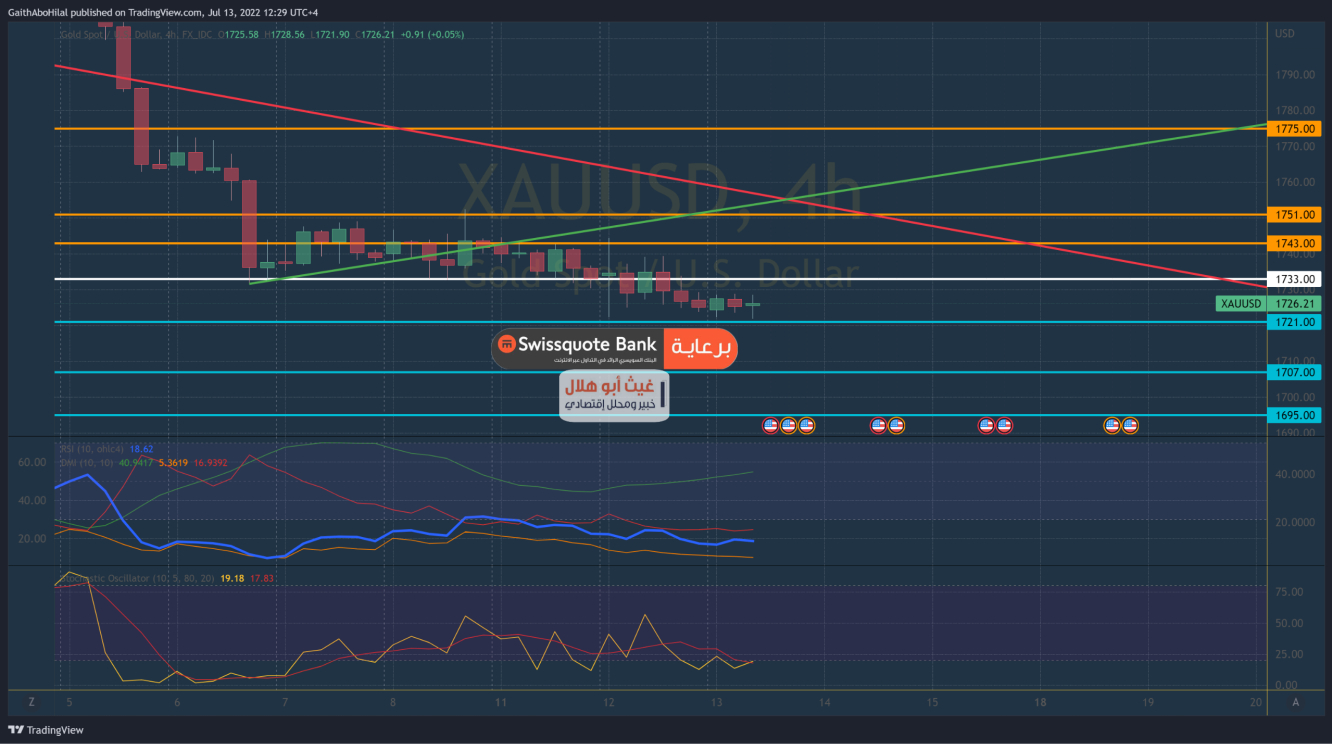Click the Stochastic value 19.18 in the legend
Screen dimensions: 1332x750
[232, 578]
